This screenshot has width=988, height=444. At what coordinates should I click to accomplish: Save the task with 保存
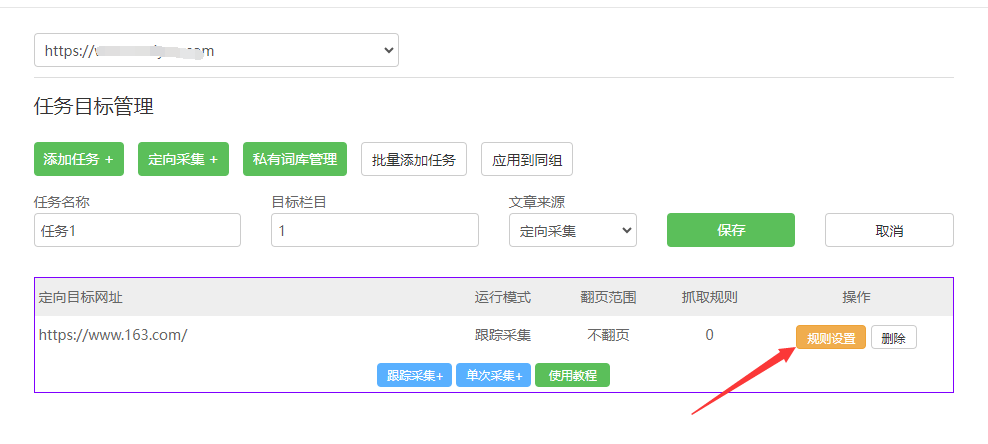click(730, 230)
